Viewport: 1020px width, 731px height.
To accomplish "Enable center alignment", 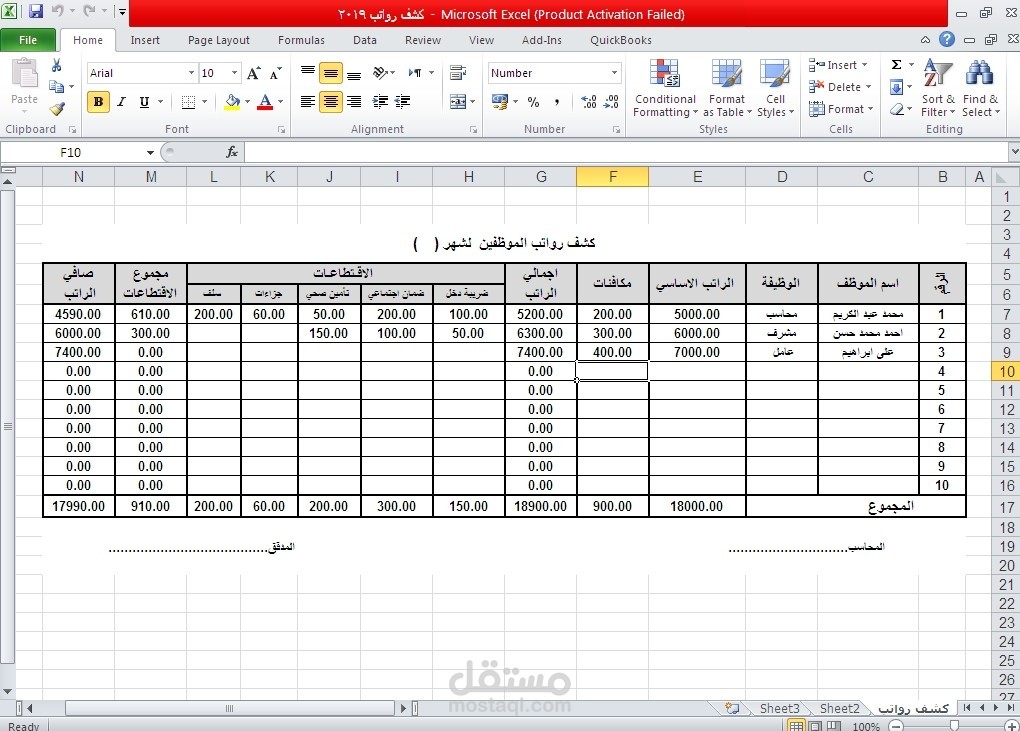I will tap(329, 101).
